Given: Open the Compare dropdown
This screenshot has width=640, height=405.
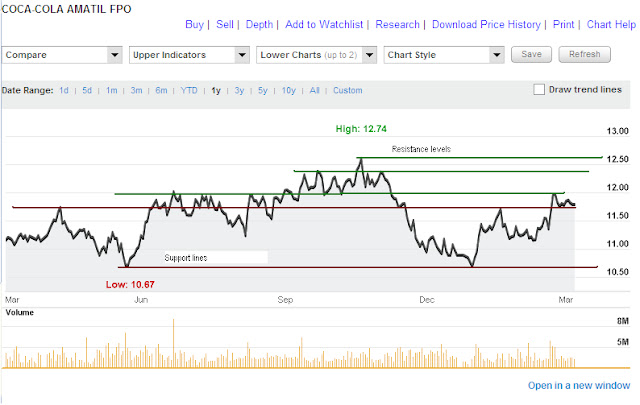Looking at the screenshot, I should point(62,55).
